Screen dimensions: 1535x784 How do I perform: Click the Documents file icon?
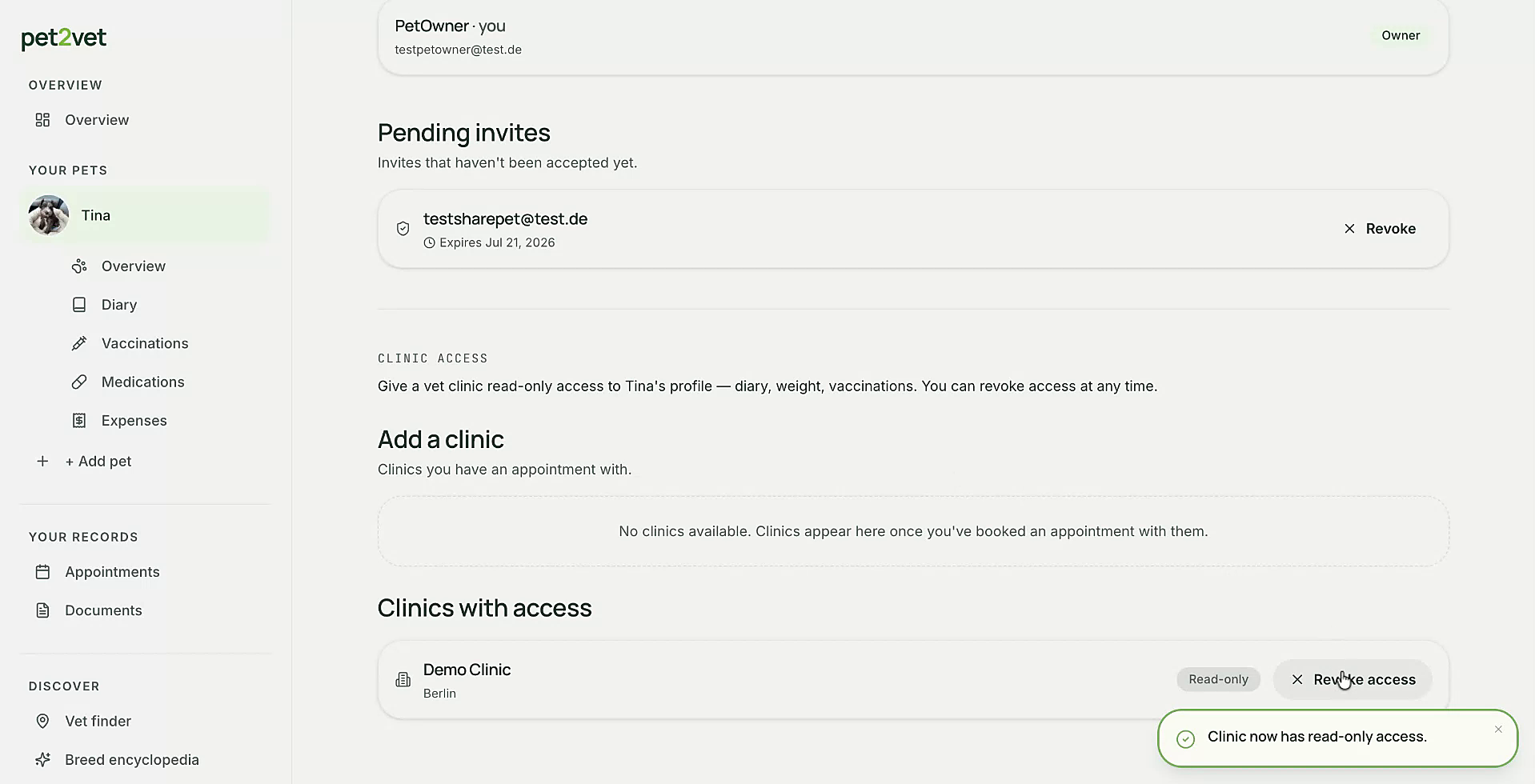(42, 610)
